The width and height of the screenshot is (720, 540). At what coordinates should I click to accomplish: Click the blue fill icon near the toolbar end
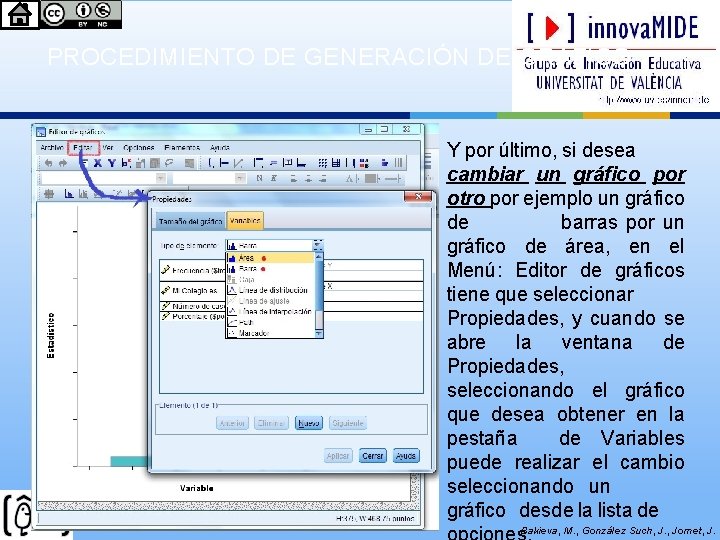(385, 163)
